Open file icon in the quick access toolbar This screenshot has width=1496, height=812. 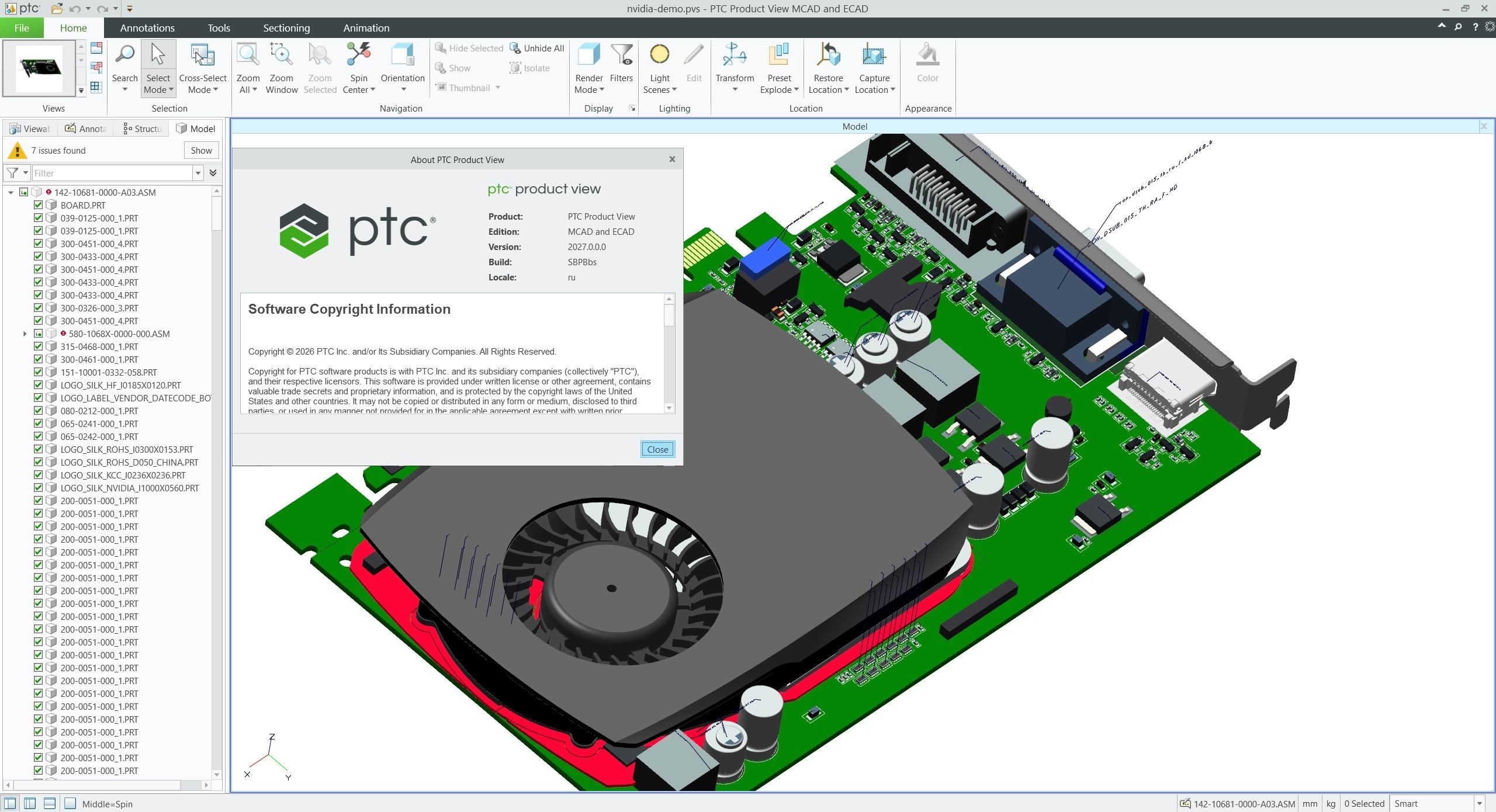(x=57, y=9)
